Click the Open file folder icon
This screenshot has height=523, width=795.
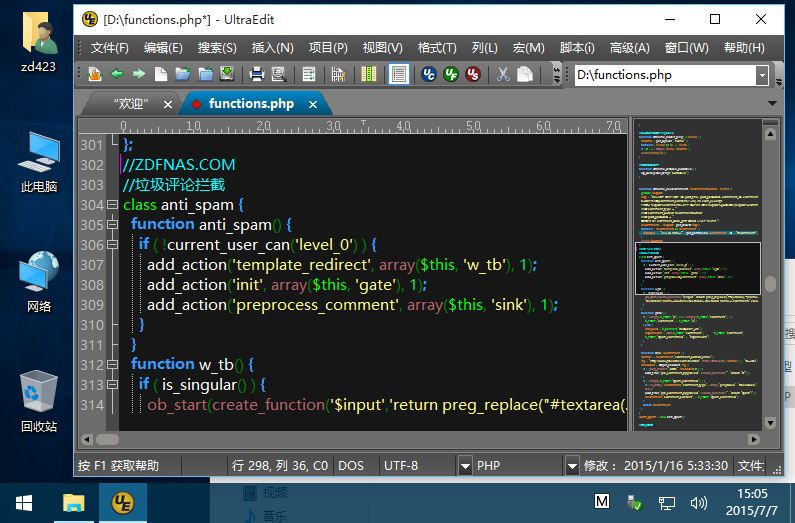(183, 74)
